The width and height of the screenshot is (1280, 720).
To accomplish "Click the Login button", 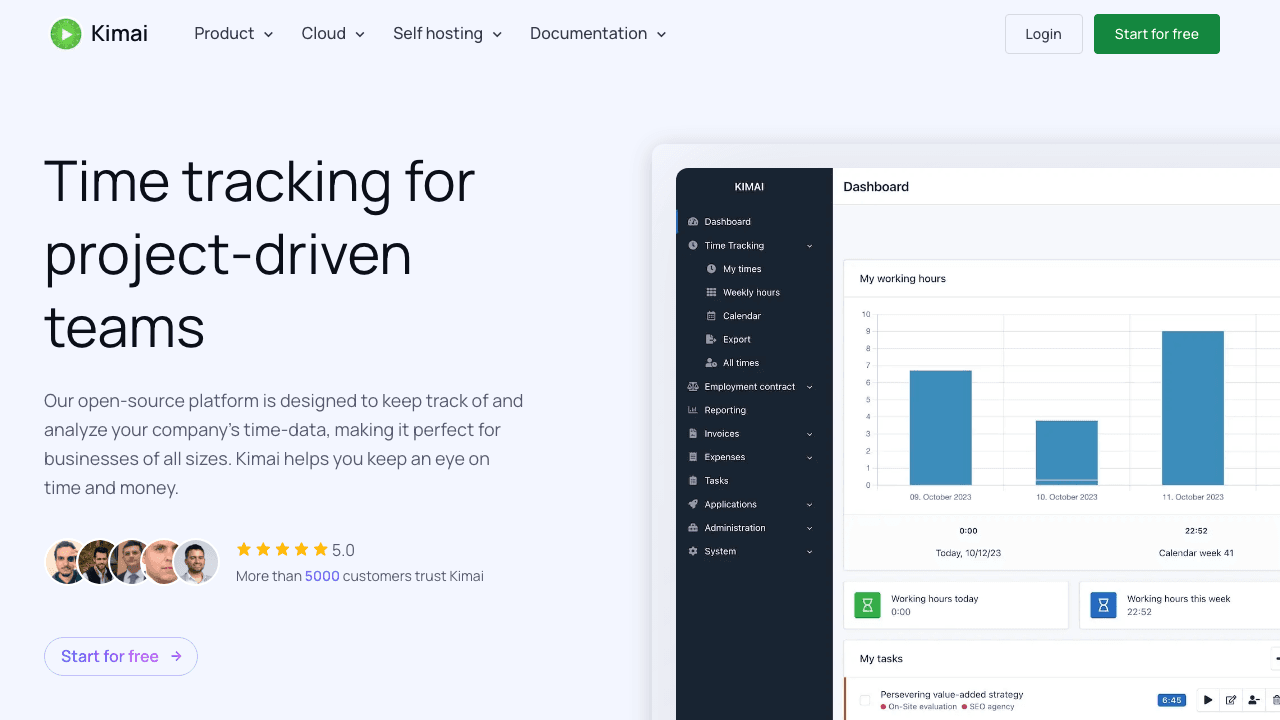I will [1043, 34].
